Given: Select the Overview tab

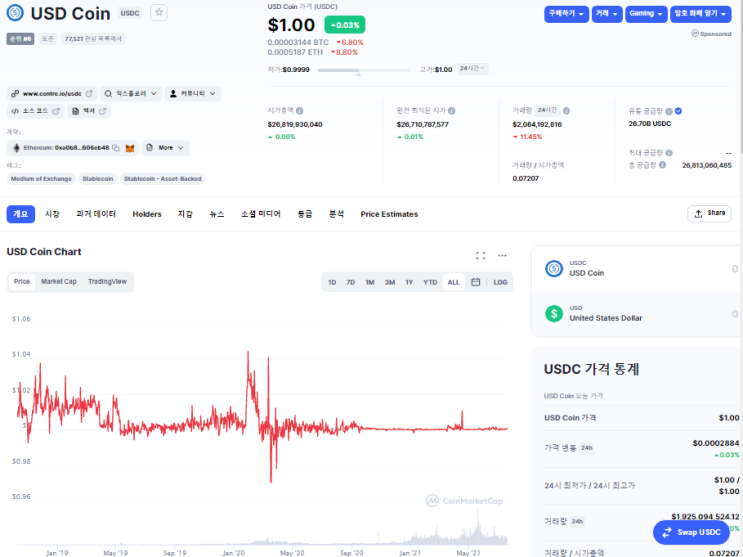Looking at the screenshot, I should (x=20, y=214).
